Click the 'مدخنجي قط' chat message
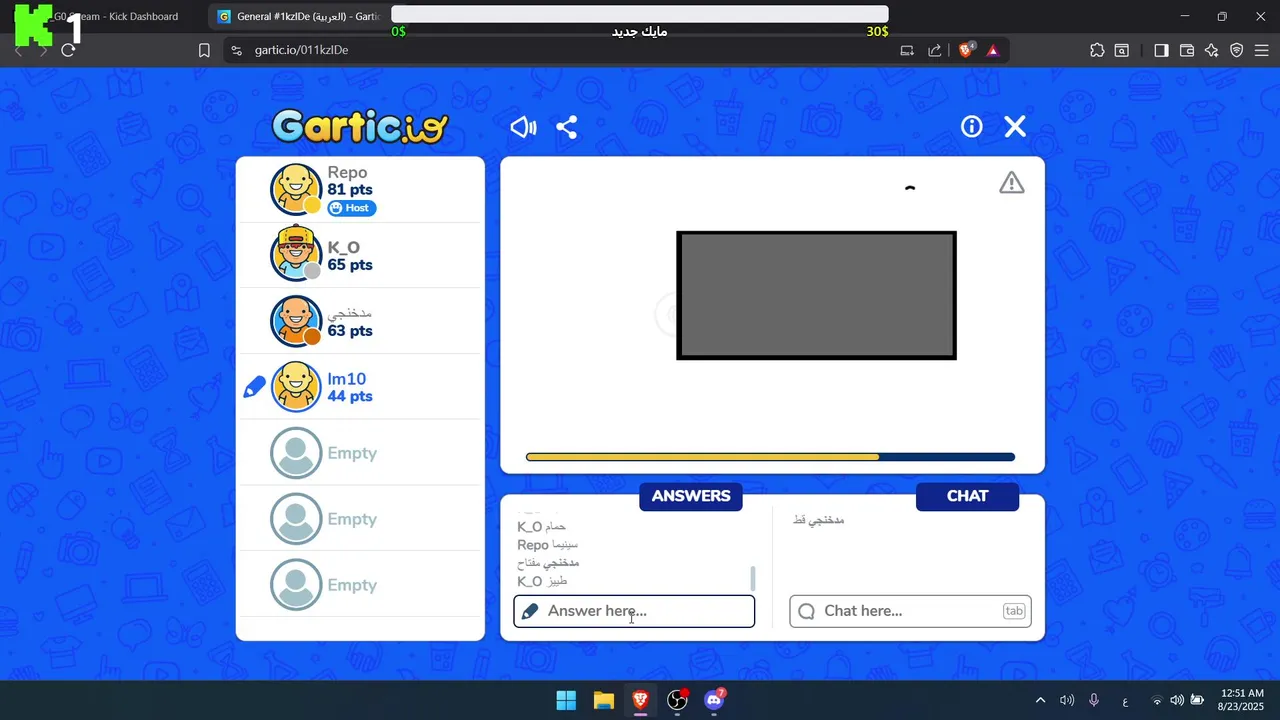1280x720 pixels. point(819,520)
